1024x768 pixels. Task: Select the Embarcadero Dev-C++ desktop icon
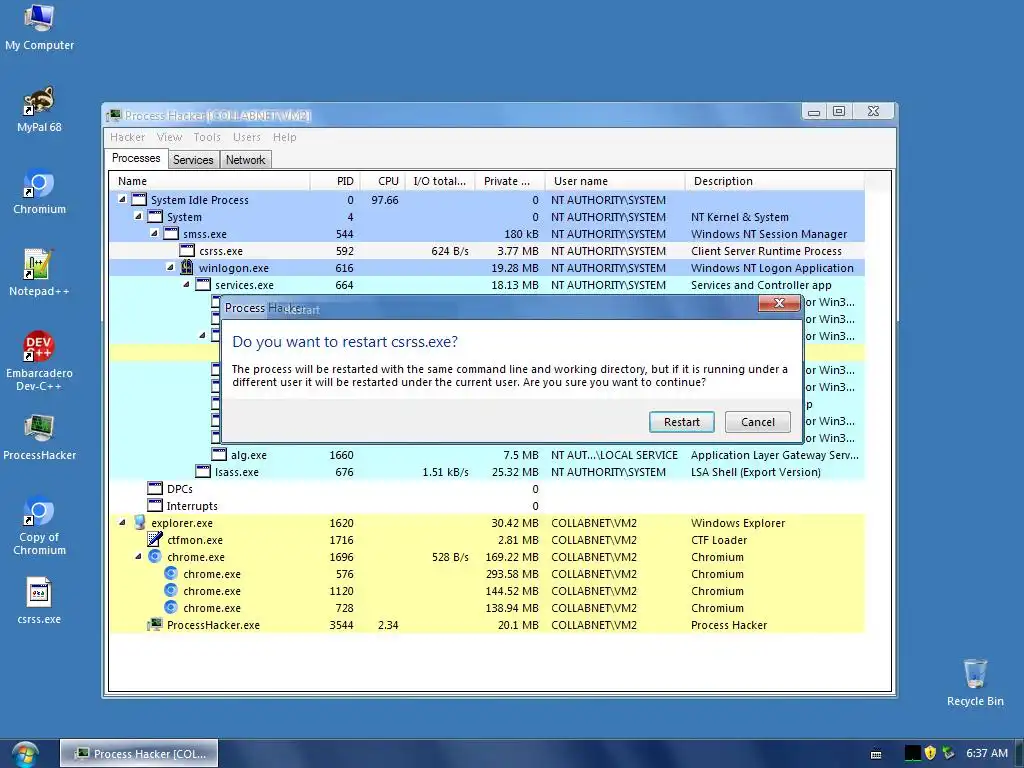click(39, 362)
